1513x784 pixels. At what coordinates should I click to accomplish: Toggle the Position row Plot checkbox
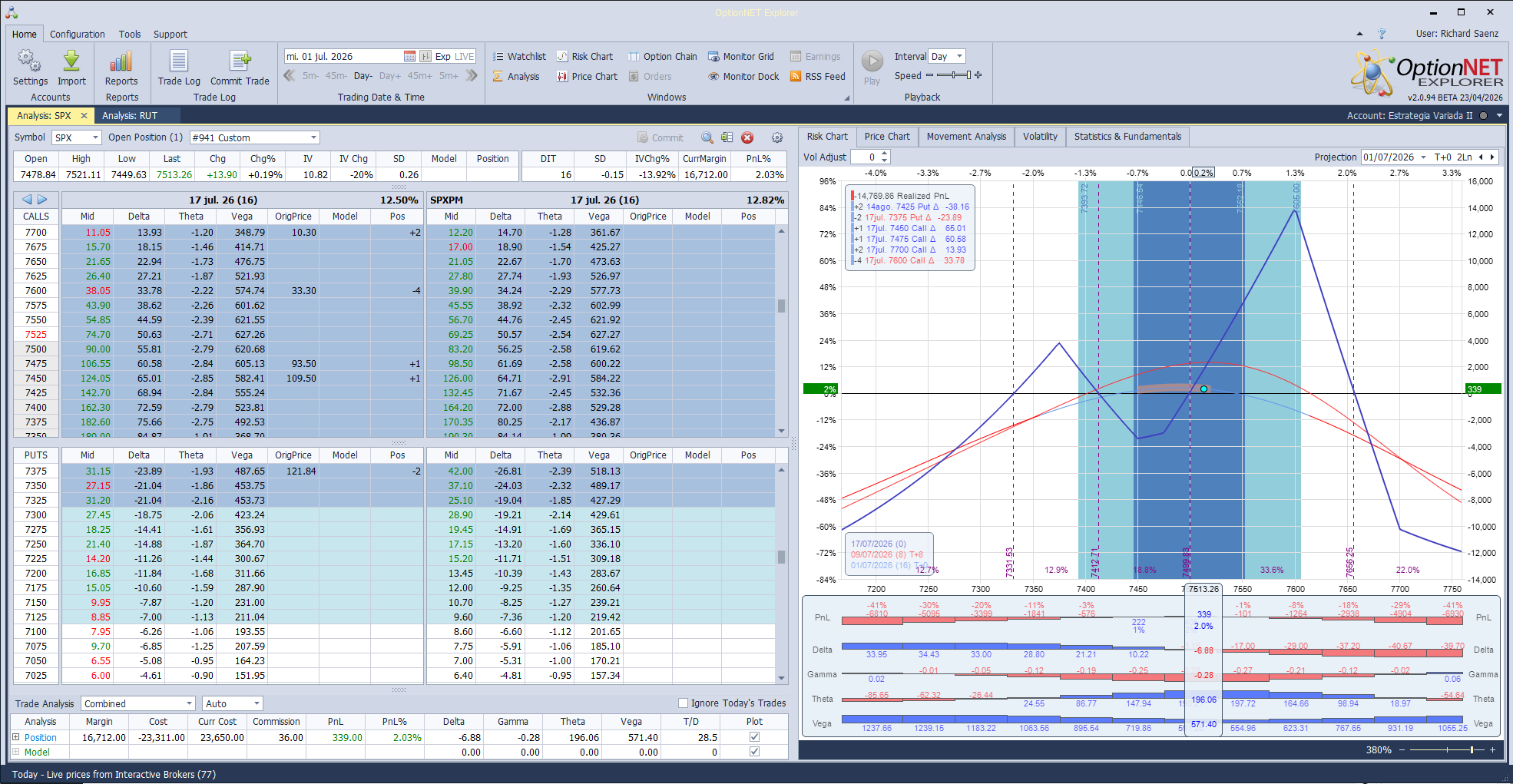(x=754, y=737)
